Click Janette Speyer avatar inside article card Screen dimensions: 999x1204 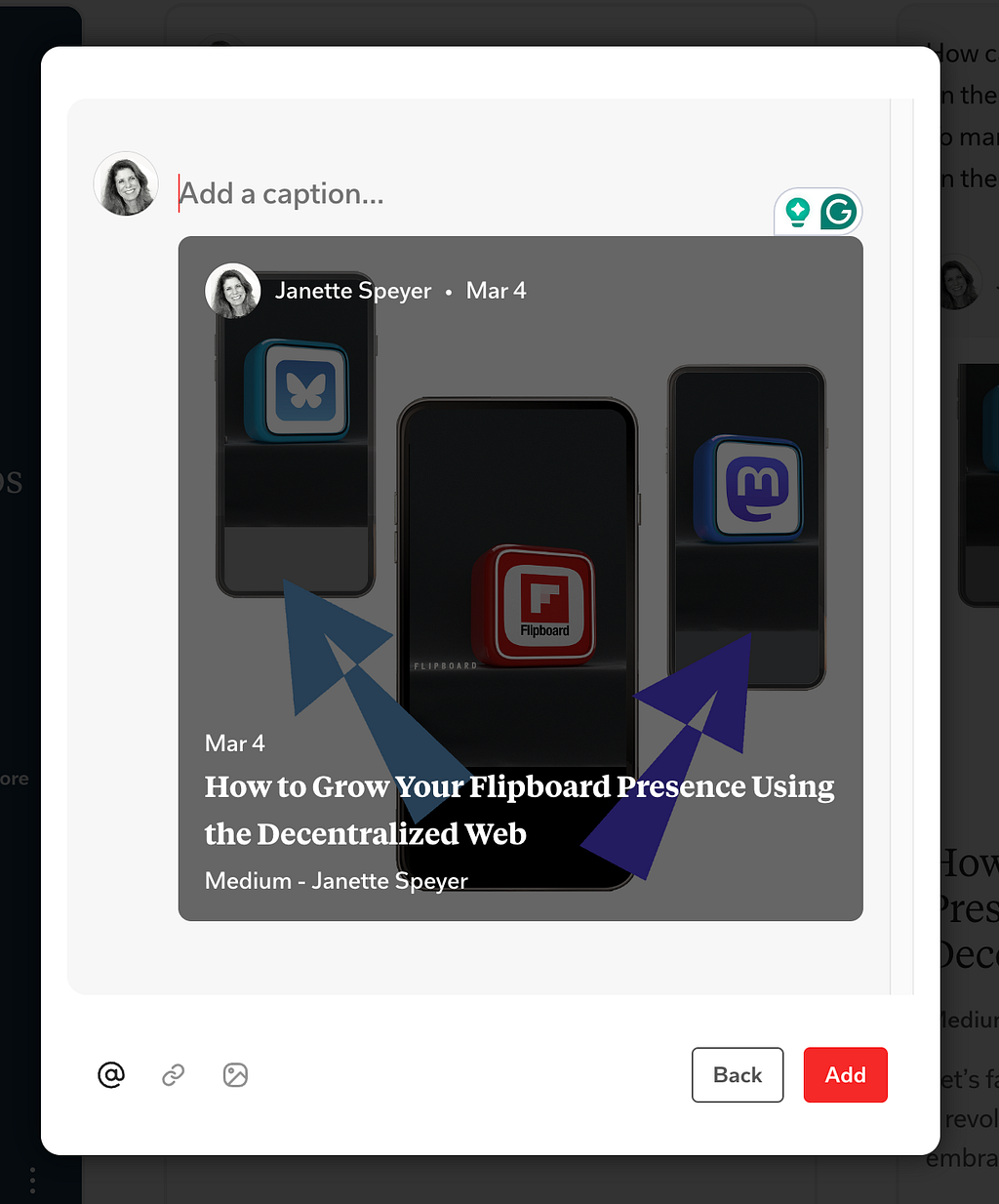pos(232,290)
